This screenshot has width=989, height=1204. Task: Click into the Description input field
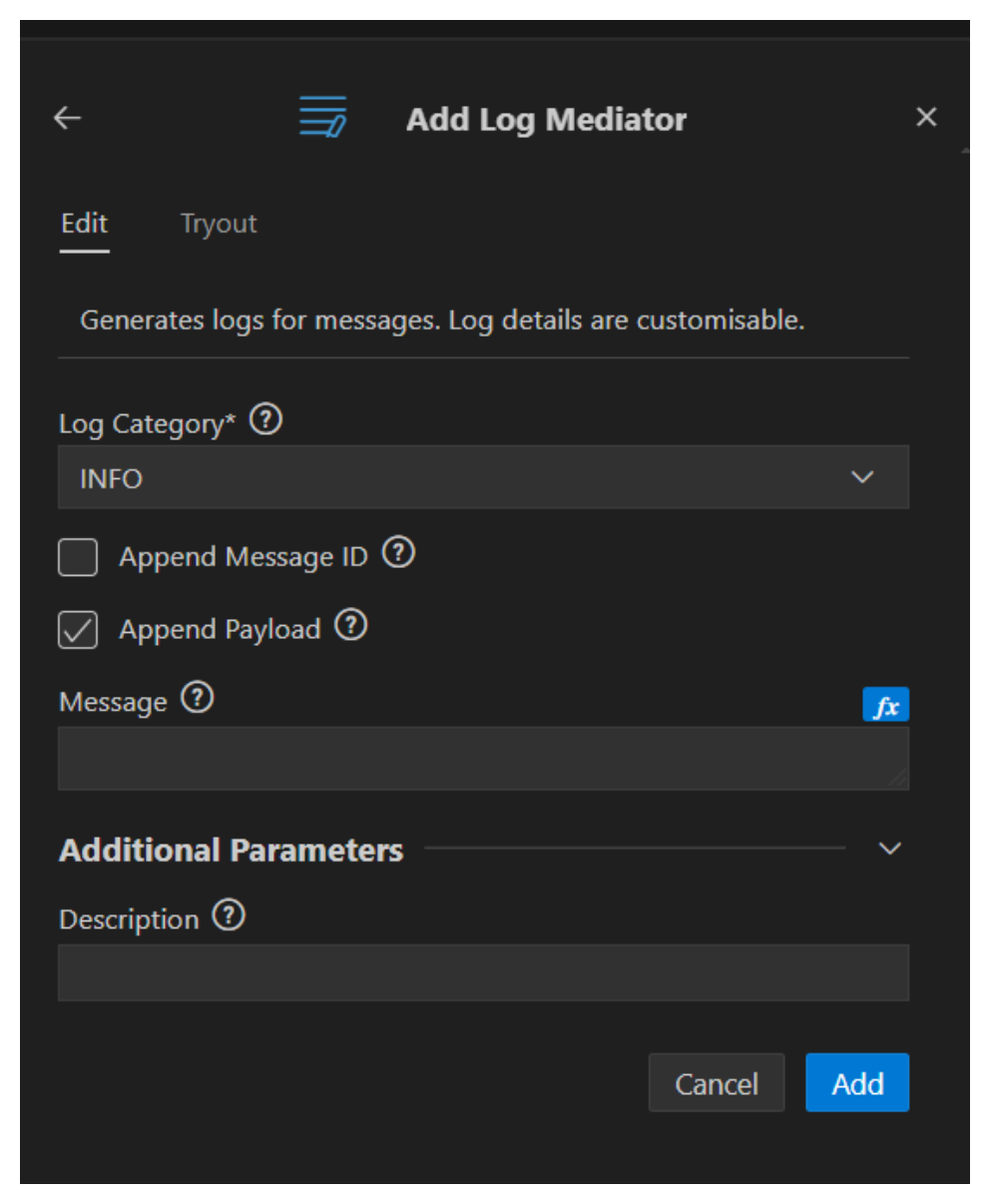coord(483,973)
